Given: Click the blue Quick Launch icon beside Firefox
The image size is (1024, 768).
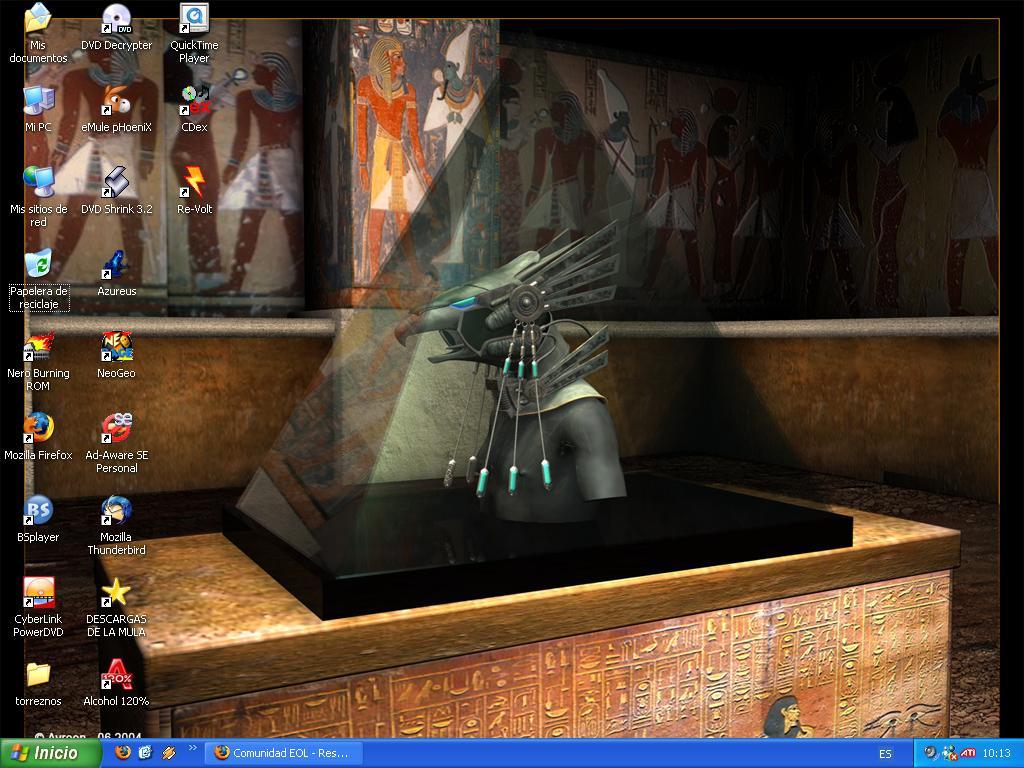Looking at the screenshot, I should pyautogui.click(x=145, y=753).
